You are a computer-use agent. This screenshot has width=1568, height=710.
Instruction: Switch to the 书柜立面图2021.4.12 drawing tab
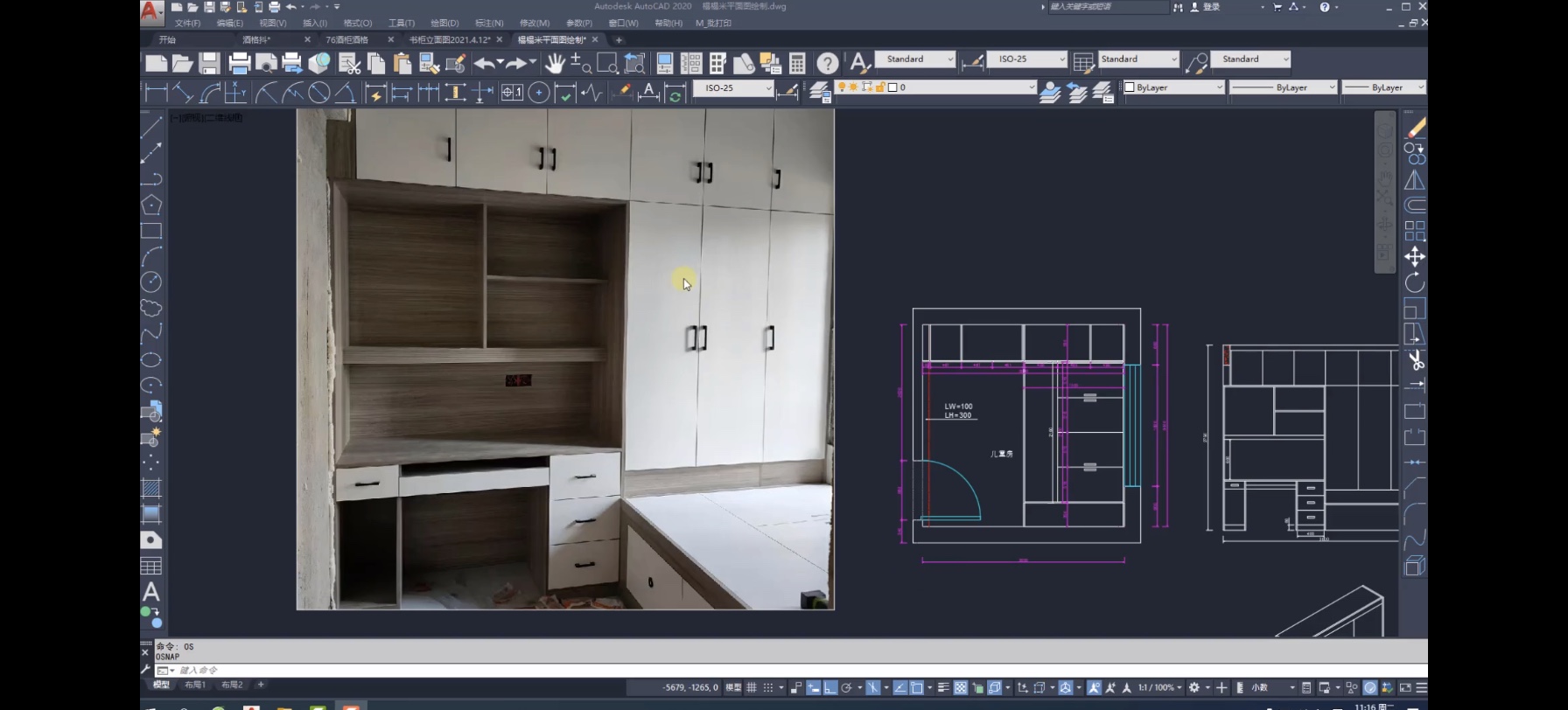pyautogui.click(x=450, y=40)
